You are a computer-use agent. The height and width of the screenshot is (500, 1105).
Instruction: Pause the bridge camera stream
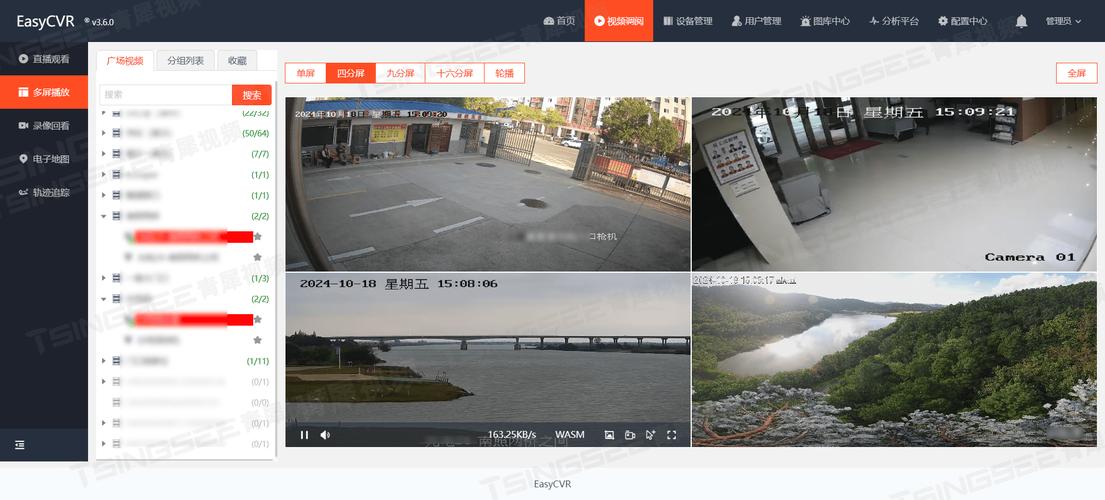[304, 435]
